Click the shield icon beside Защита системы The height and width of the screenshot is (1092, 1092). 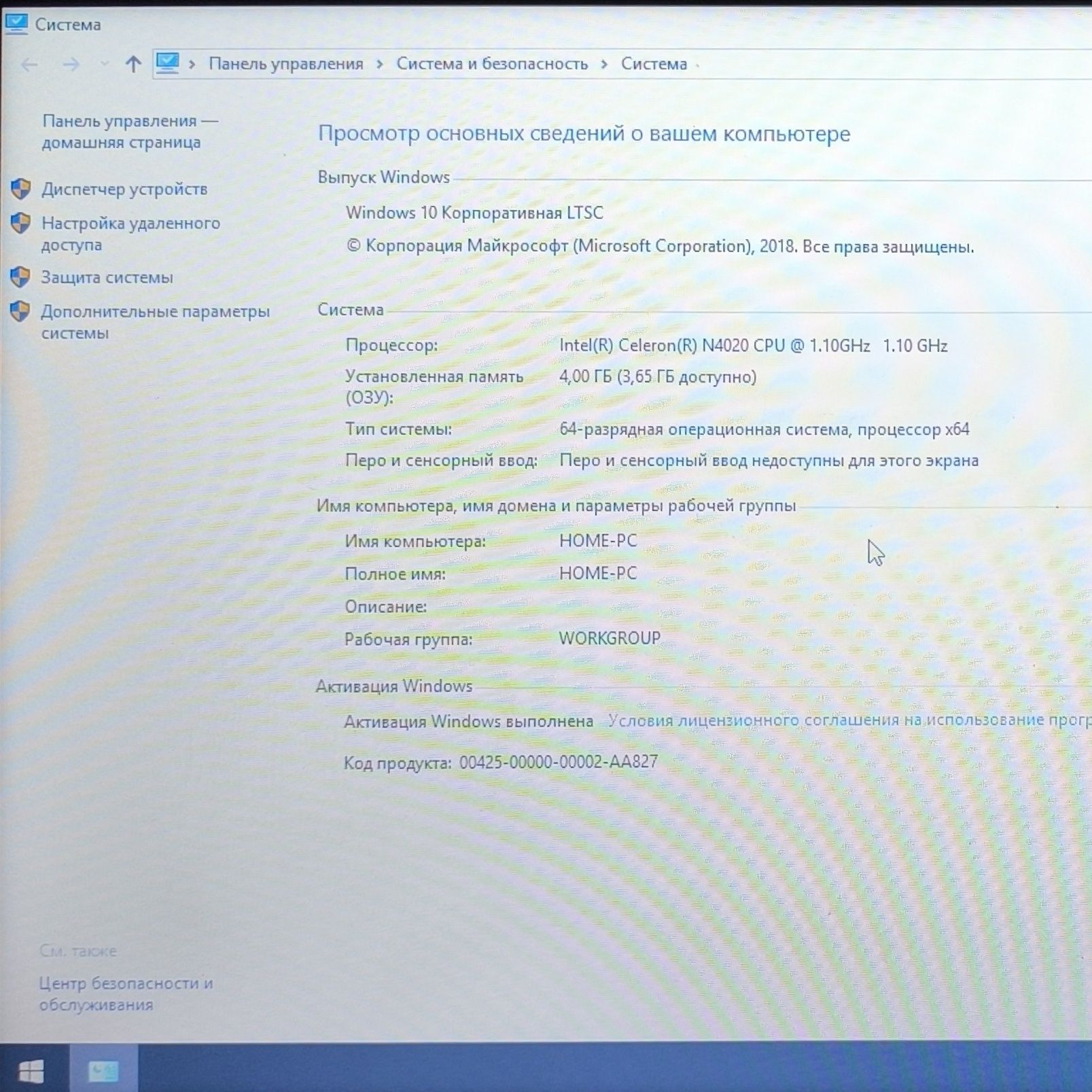click(x=20, y=277)
